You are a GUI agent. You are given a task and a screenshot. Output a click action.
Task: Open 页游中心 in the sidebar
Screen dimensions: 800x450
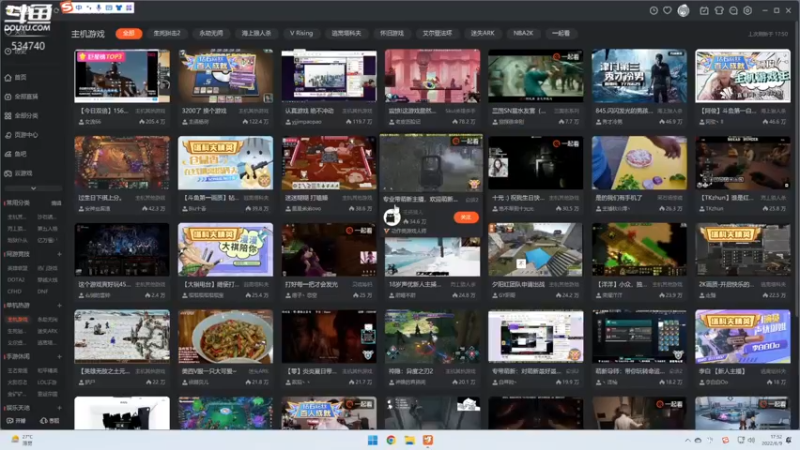point(21,135)
